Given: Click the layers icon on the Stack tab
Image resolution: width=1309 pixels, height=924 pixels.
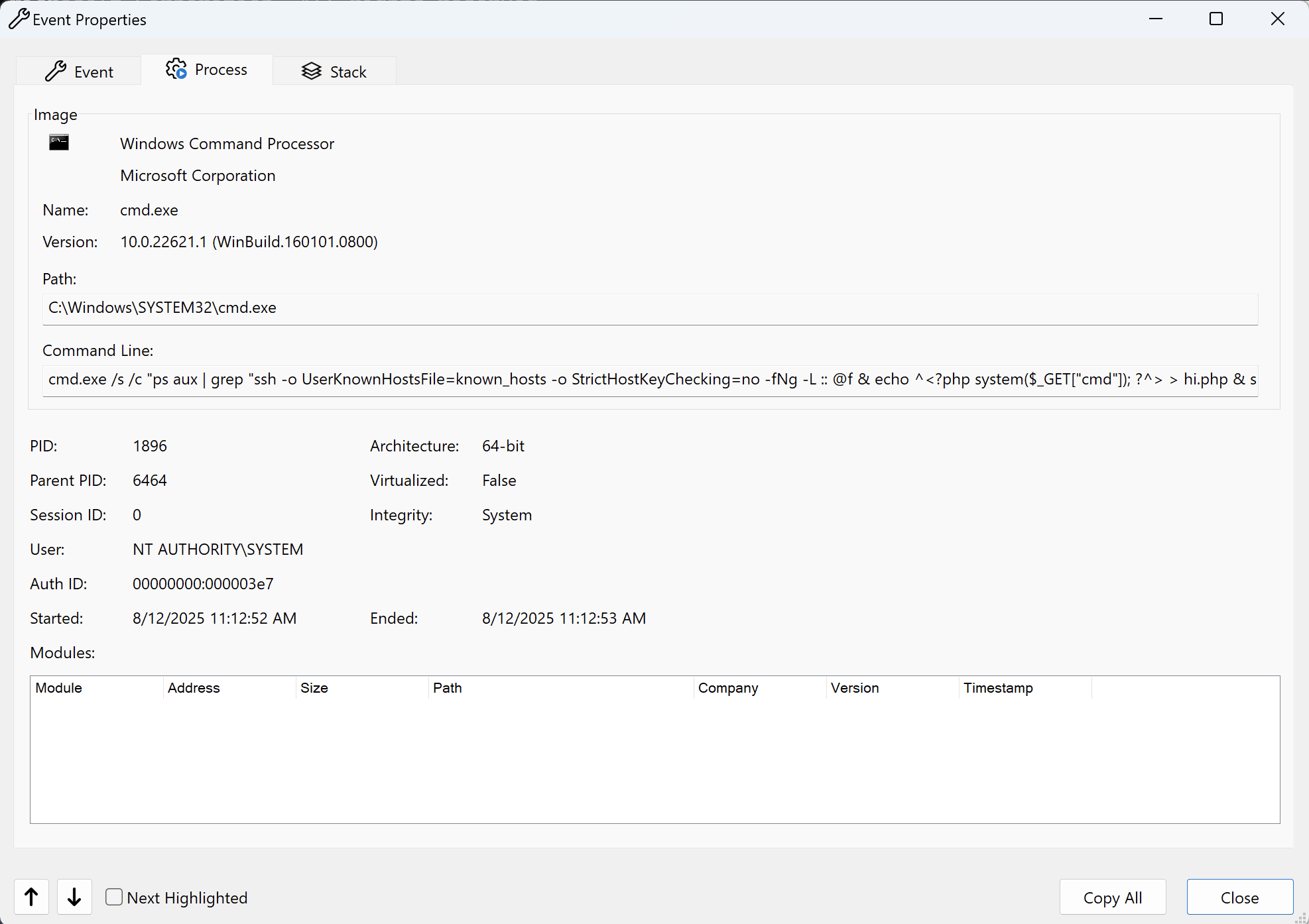Looking at the screenshot, I should click(311, 70).
